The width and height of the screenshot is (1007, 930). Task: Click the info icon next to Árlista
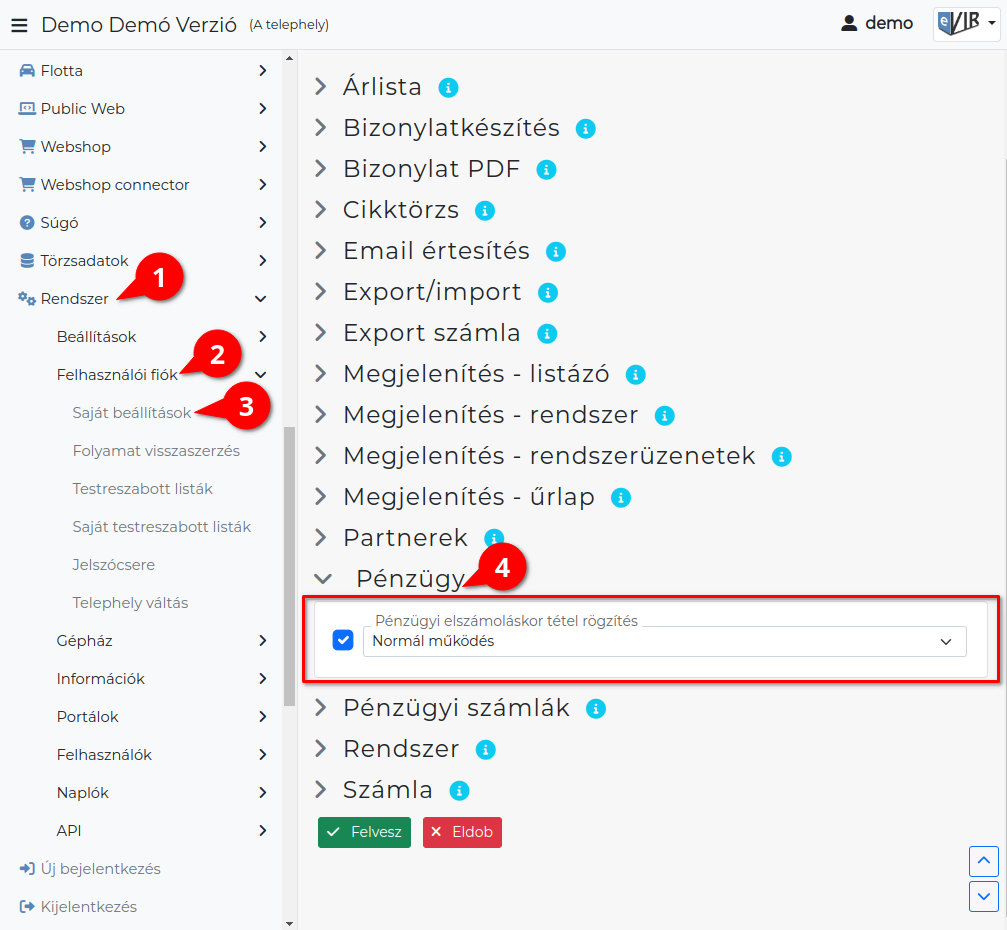point(448,87)
